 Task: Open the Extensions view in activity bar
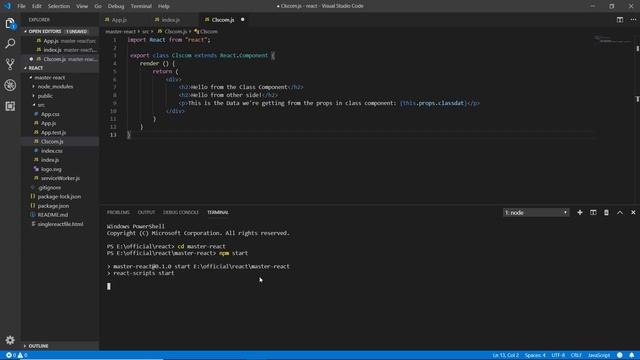tap(10, 106)
